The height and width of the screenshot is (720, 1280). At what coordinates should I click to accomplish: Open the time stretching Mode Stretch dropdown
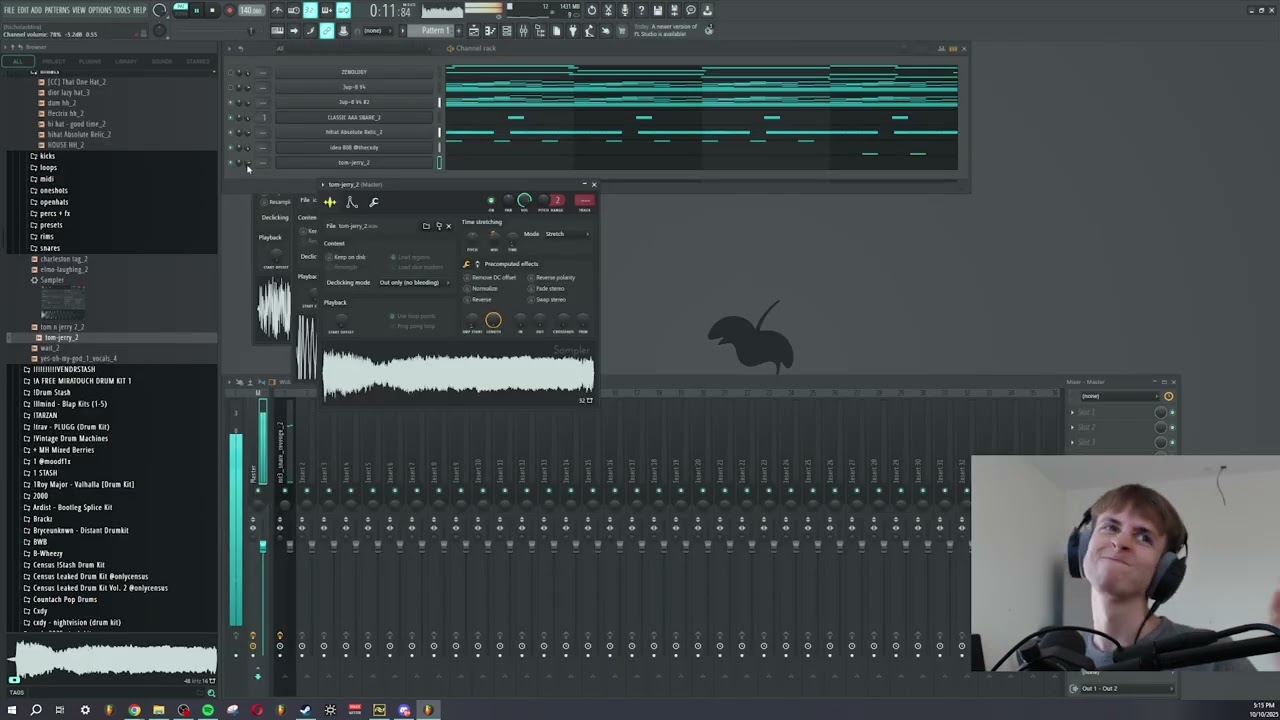click(x=566, y=234)
